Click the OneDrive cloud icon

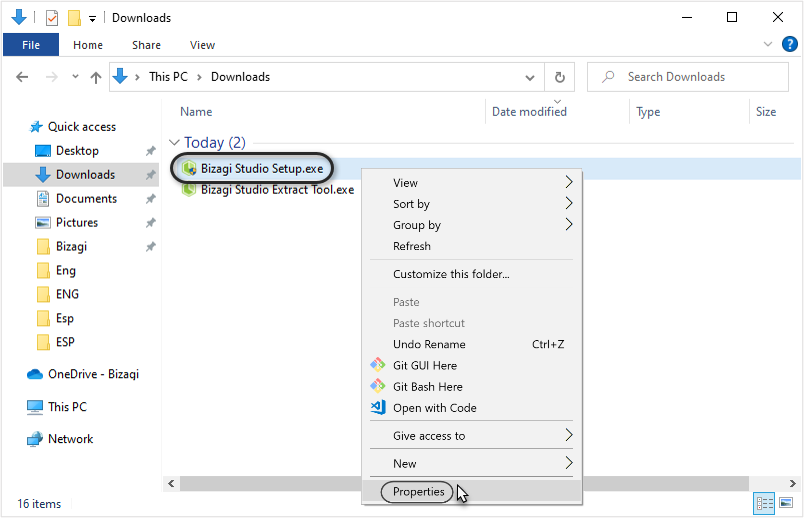(35, 374)
